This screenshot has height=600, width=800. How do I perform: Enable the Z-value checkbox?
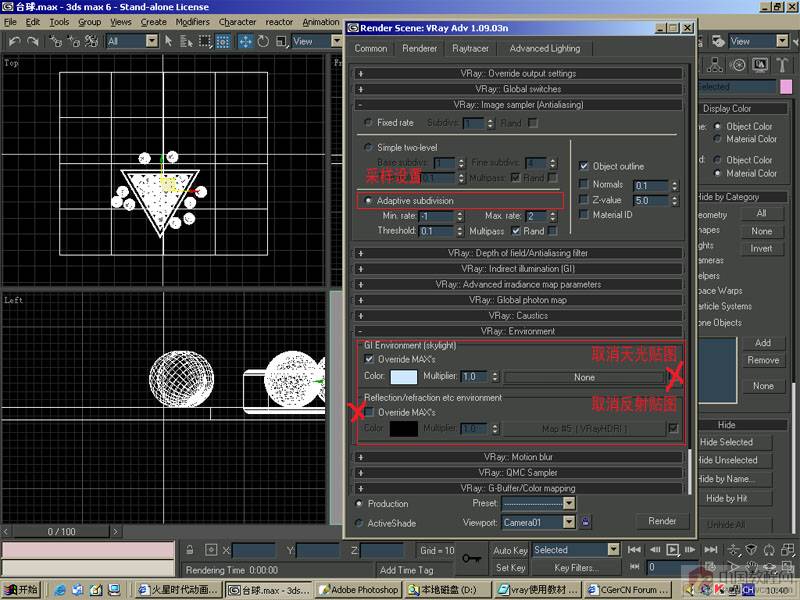(x=584, y=199)
